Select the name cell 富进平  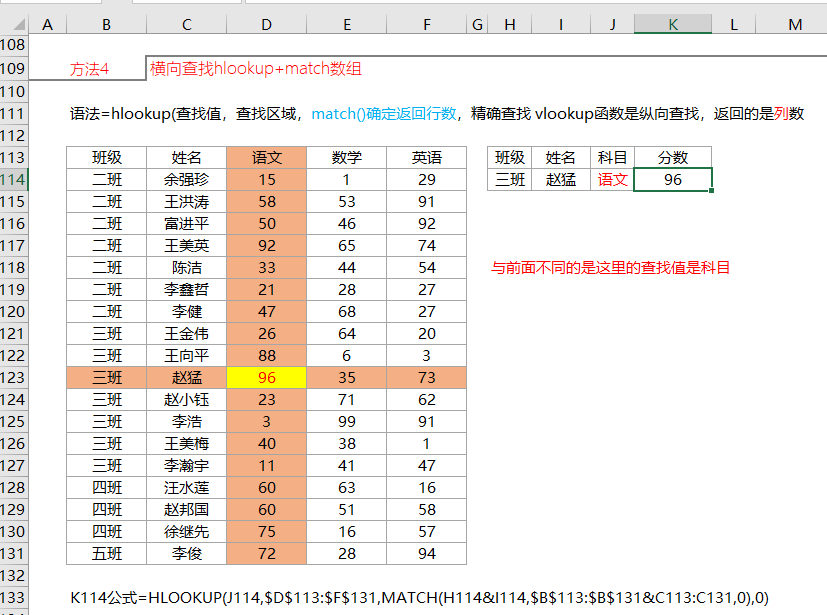point(186,224)
